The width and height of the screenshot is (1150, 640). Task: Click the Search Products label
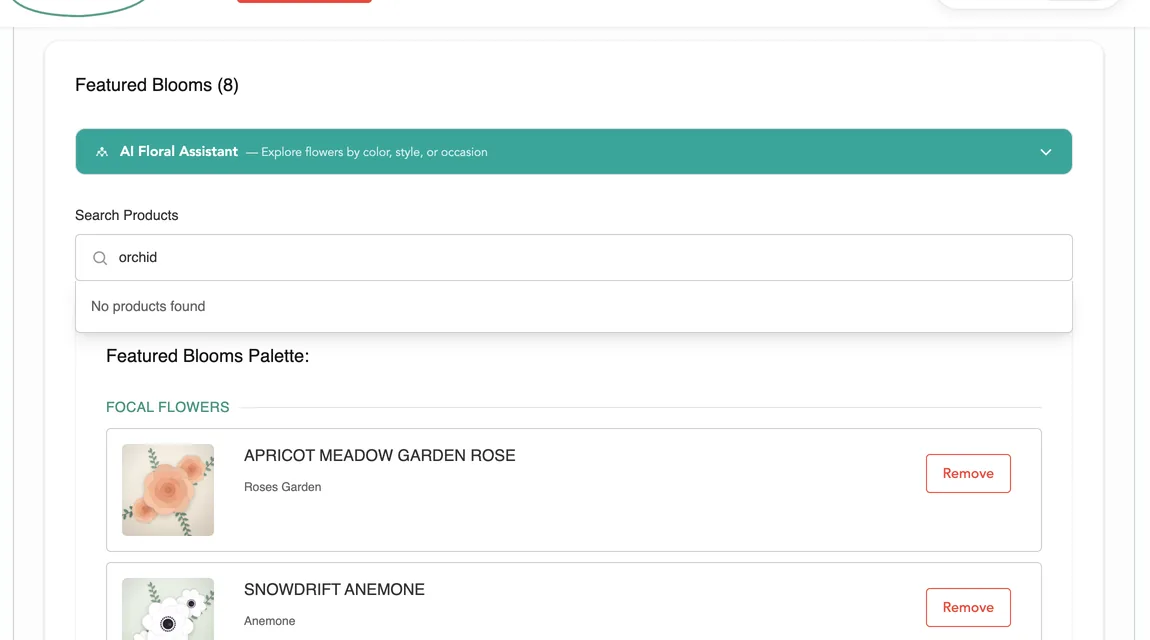[x=126, y=216]
